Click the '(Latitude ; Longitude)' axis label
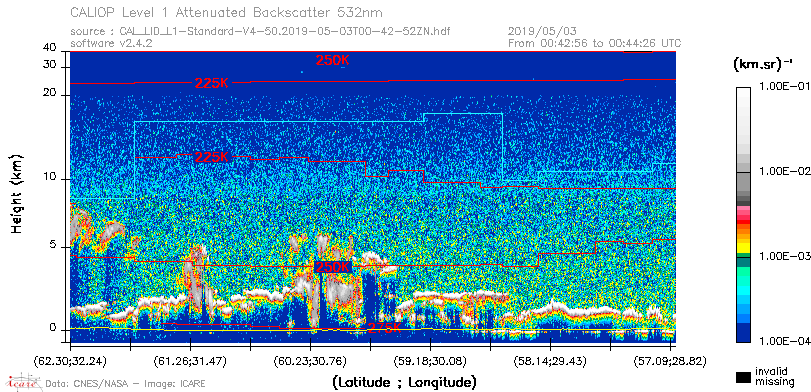Image resolution: width=811 pixels, height=392 pixels. tap(404, 382)
